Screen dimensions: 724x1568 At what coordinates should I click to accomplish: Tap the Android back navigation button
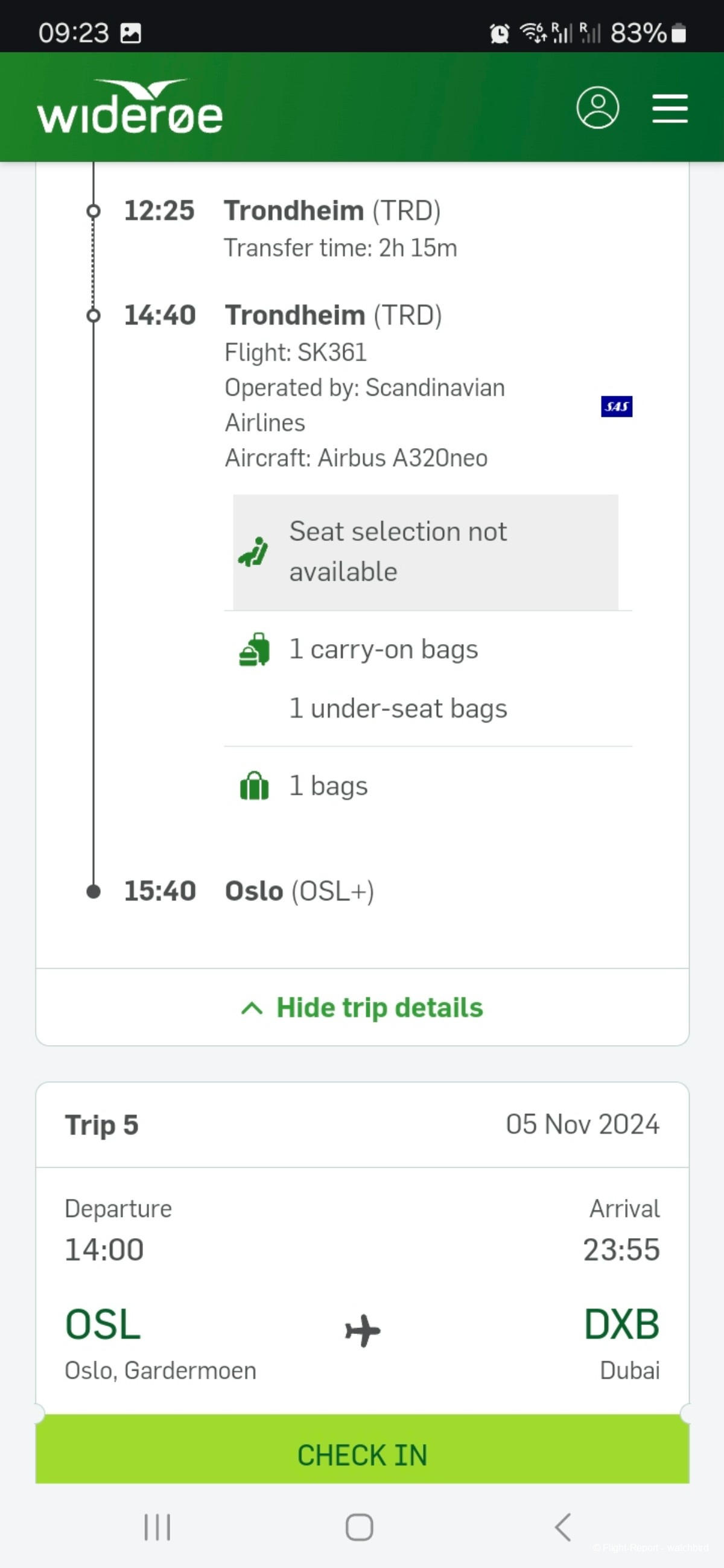(564, 1526)
